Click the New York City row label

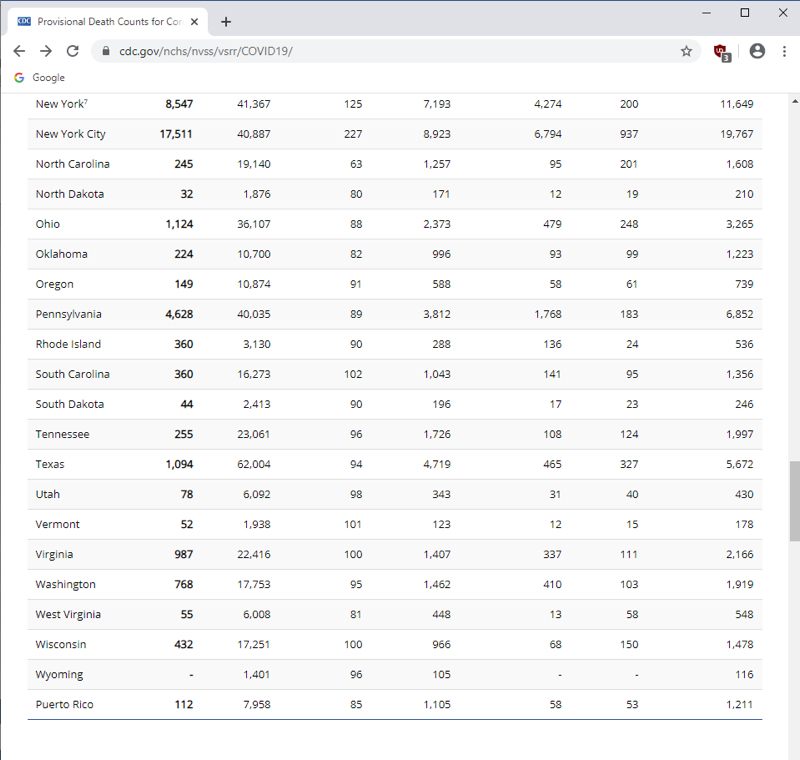70,134
